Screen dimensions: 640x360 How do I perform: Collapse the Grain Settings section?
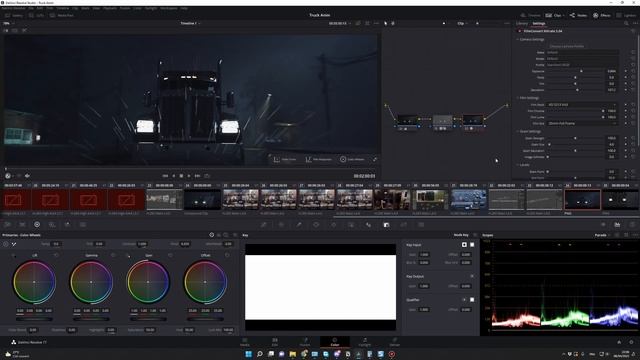[x=518, y=131]
